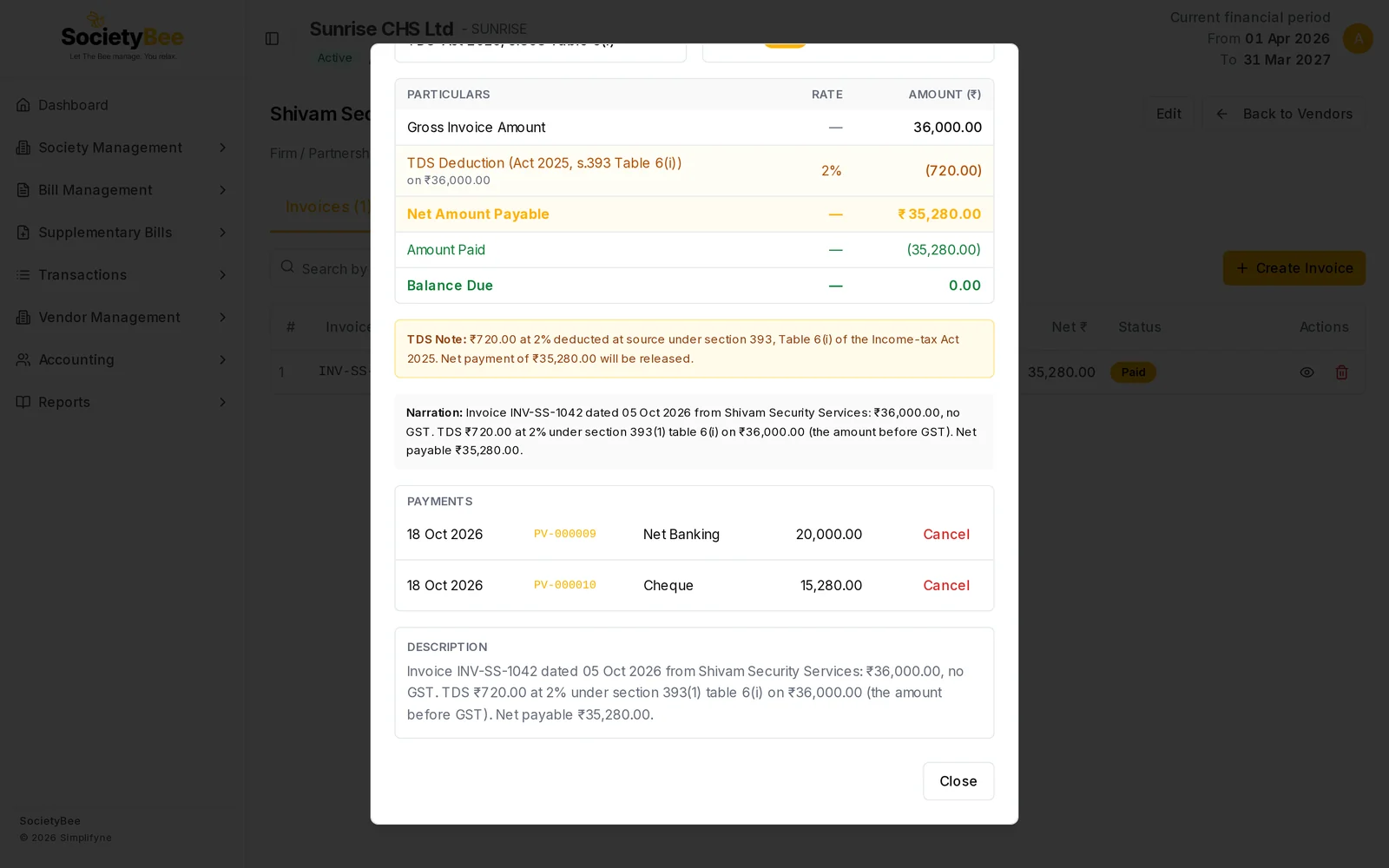
Task: Cancel payment PV-000009
Action: 946,535
